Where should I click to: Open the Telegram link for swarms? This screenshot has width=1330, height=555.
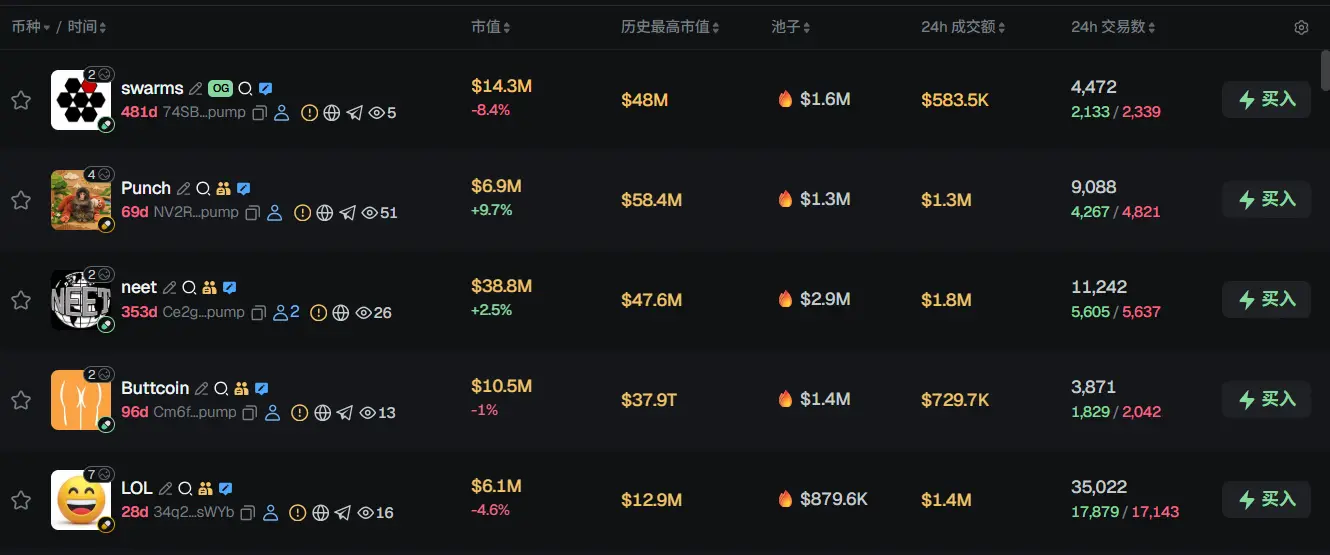click(x=354, y=113)
